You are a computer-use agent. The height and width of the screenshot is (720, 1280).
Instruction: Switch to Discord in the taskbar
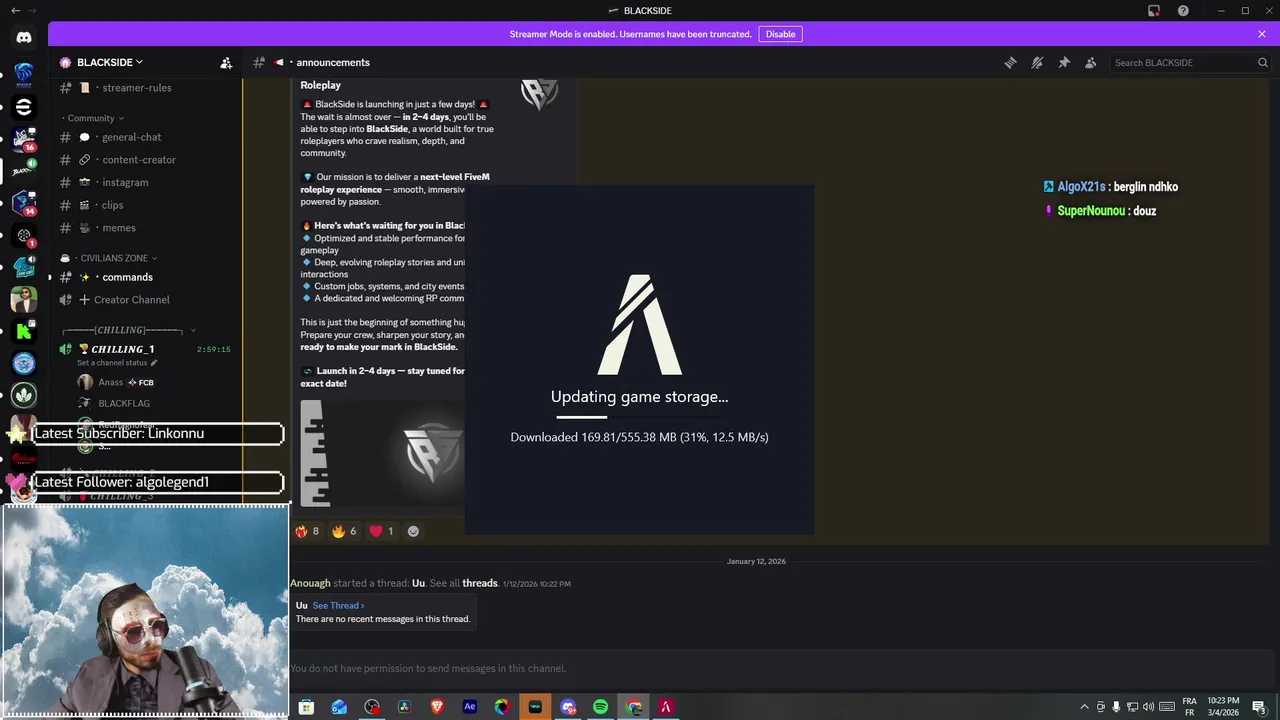(568, 707)
